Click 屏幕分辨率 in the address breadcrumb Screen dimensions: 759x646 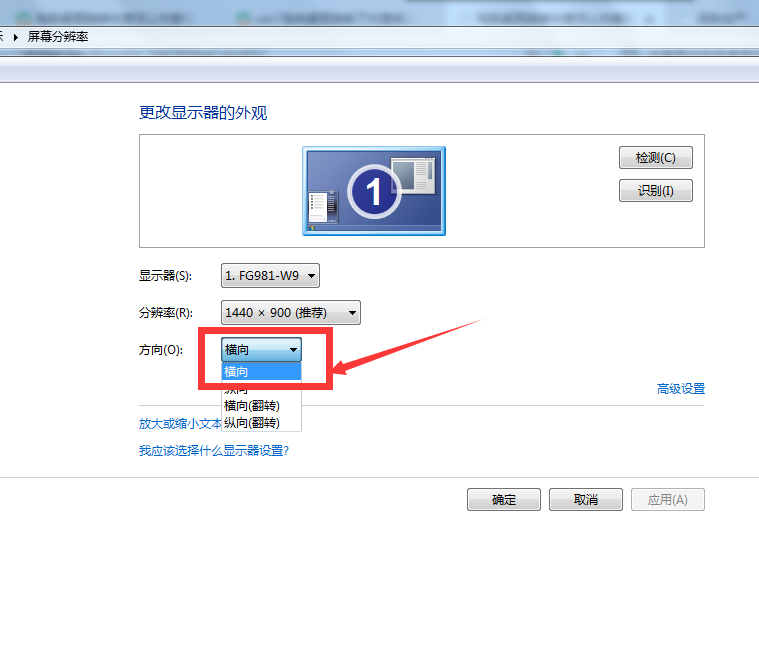[x=58, y=37]
